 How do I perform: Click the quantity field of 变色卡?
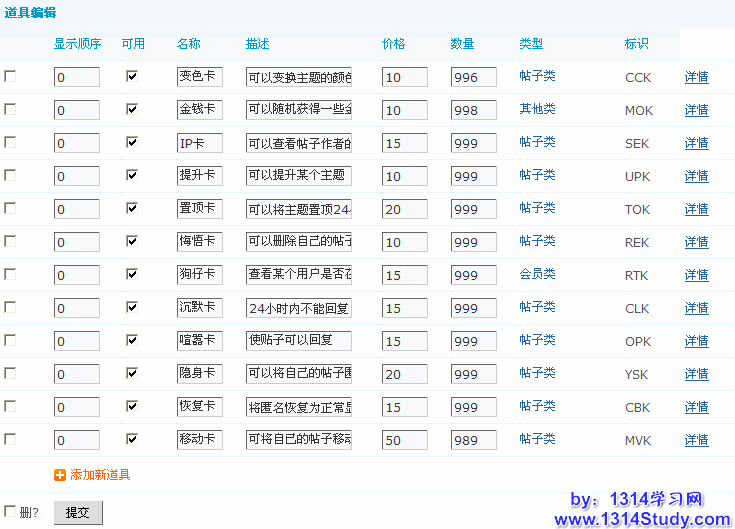click(473, 77)
